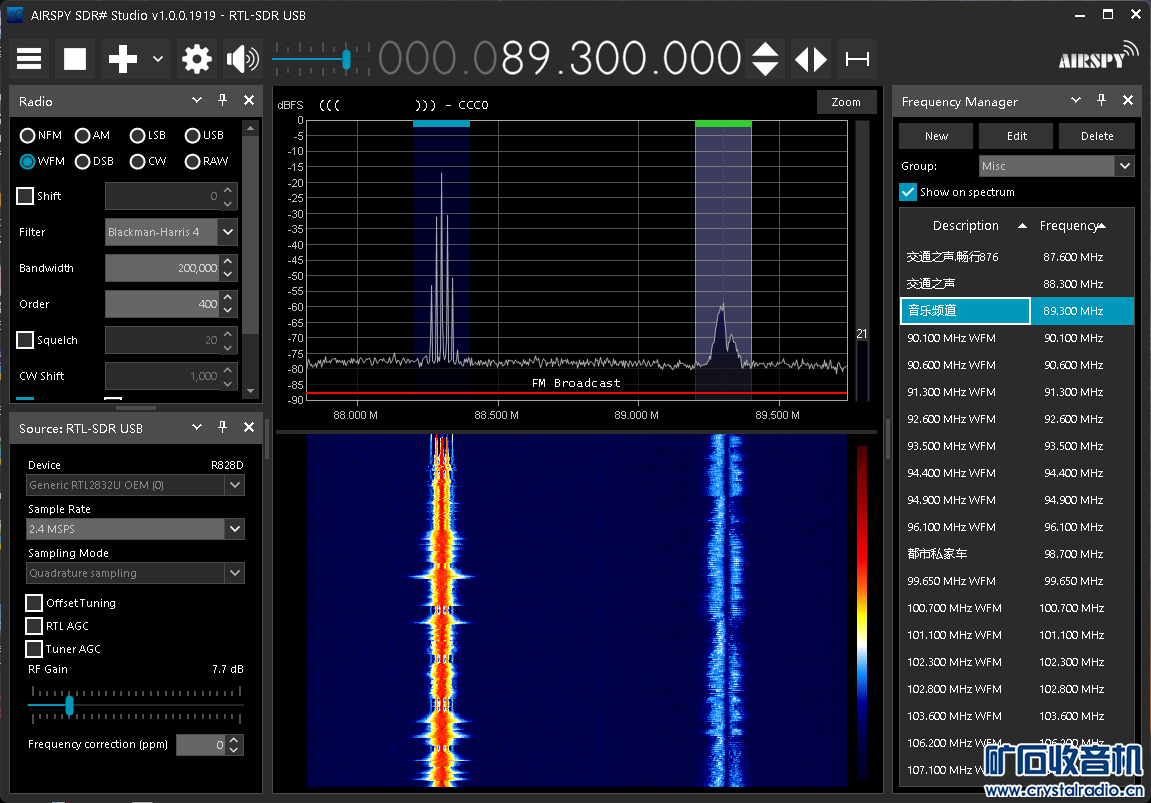Open the Group Misc dropdown
Viewport: 1151px width, 803px height.
coord(1125,166)
